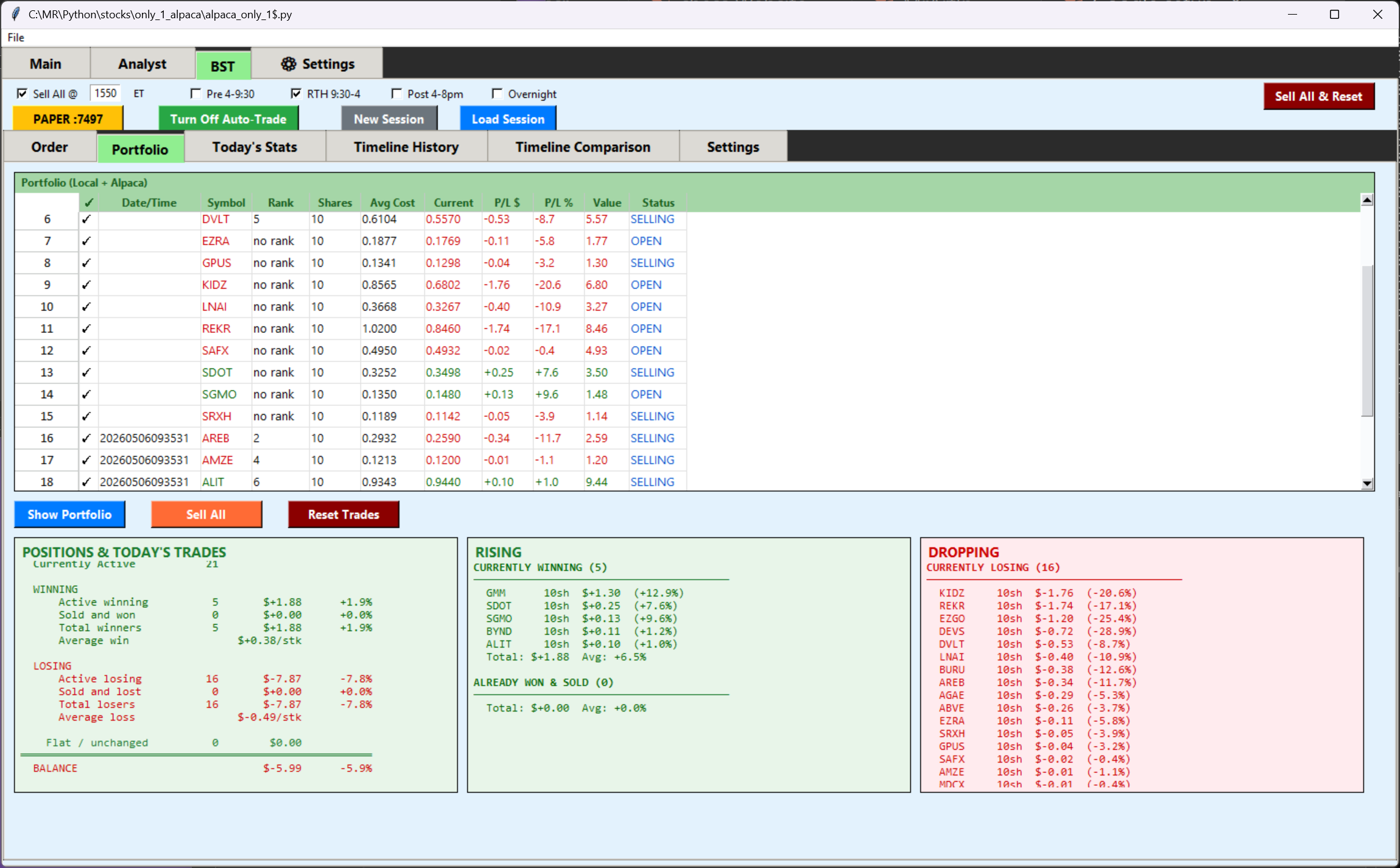Click the scroll-down arrow of portfolio table

tap(1367, 483)
